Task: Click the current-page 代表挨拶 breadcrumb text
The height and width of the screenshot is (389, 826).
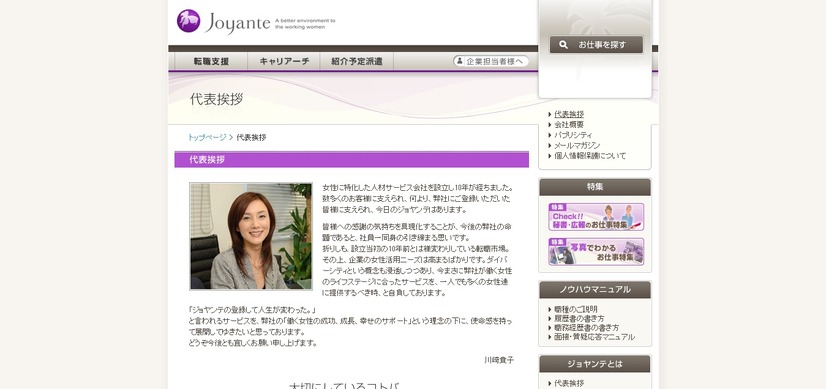Action: point(251,138)
